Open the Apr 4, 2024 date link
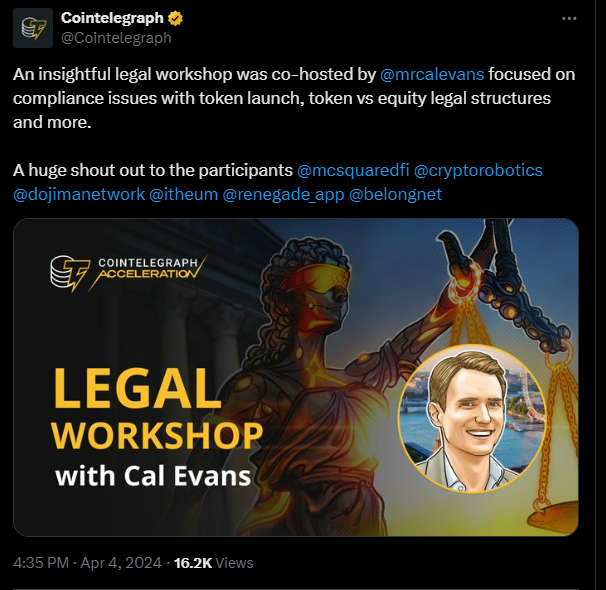This screenshot has width=606, height=590. click(121, 563)
